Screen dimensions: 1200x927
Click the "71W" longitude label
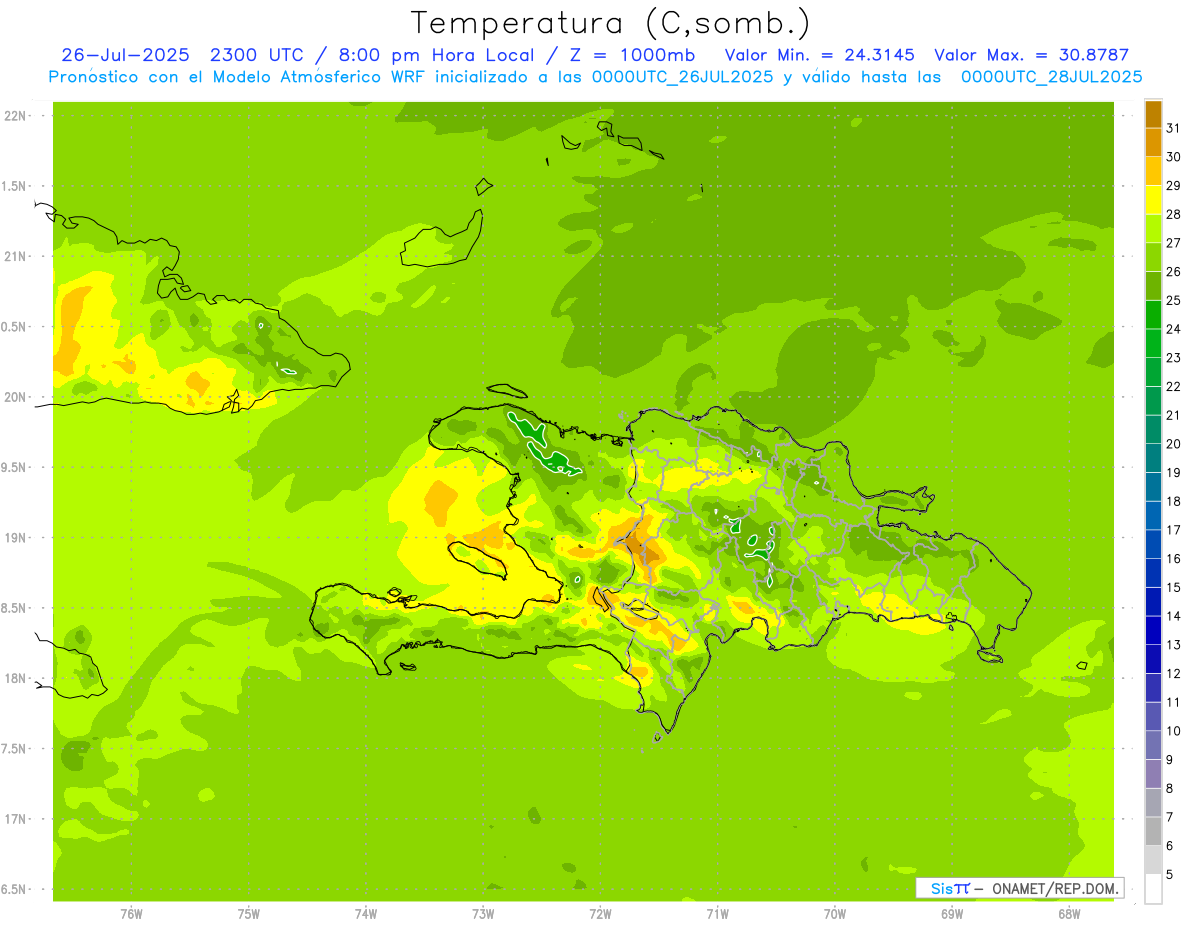717,914
